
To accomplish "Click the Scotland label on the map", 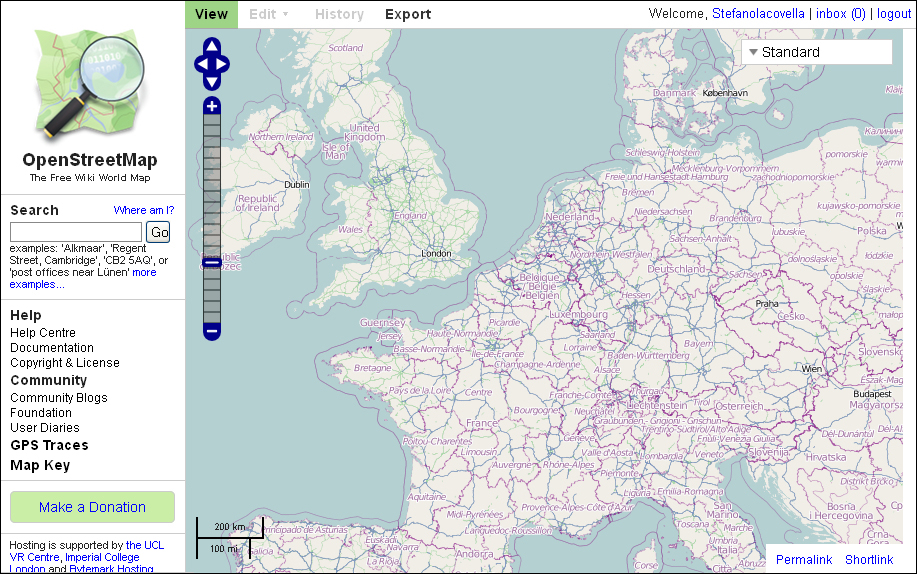I will (345, 47).
